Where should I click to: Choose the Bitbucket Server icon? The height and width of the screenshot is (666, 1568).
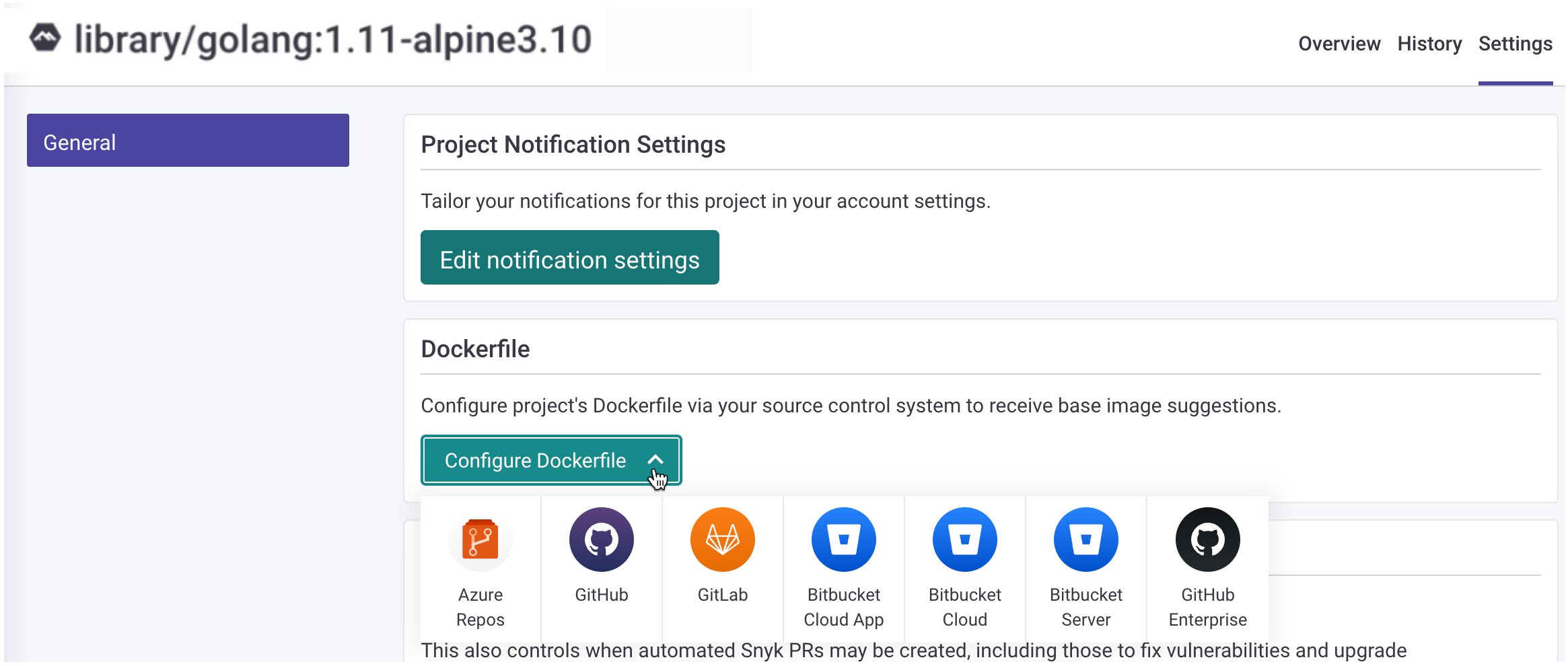coord(1085,540)
